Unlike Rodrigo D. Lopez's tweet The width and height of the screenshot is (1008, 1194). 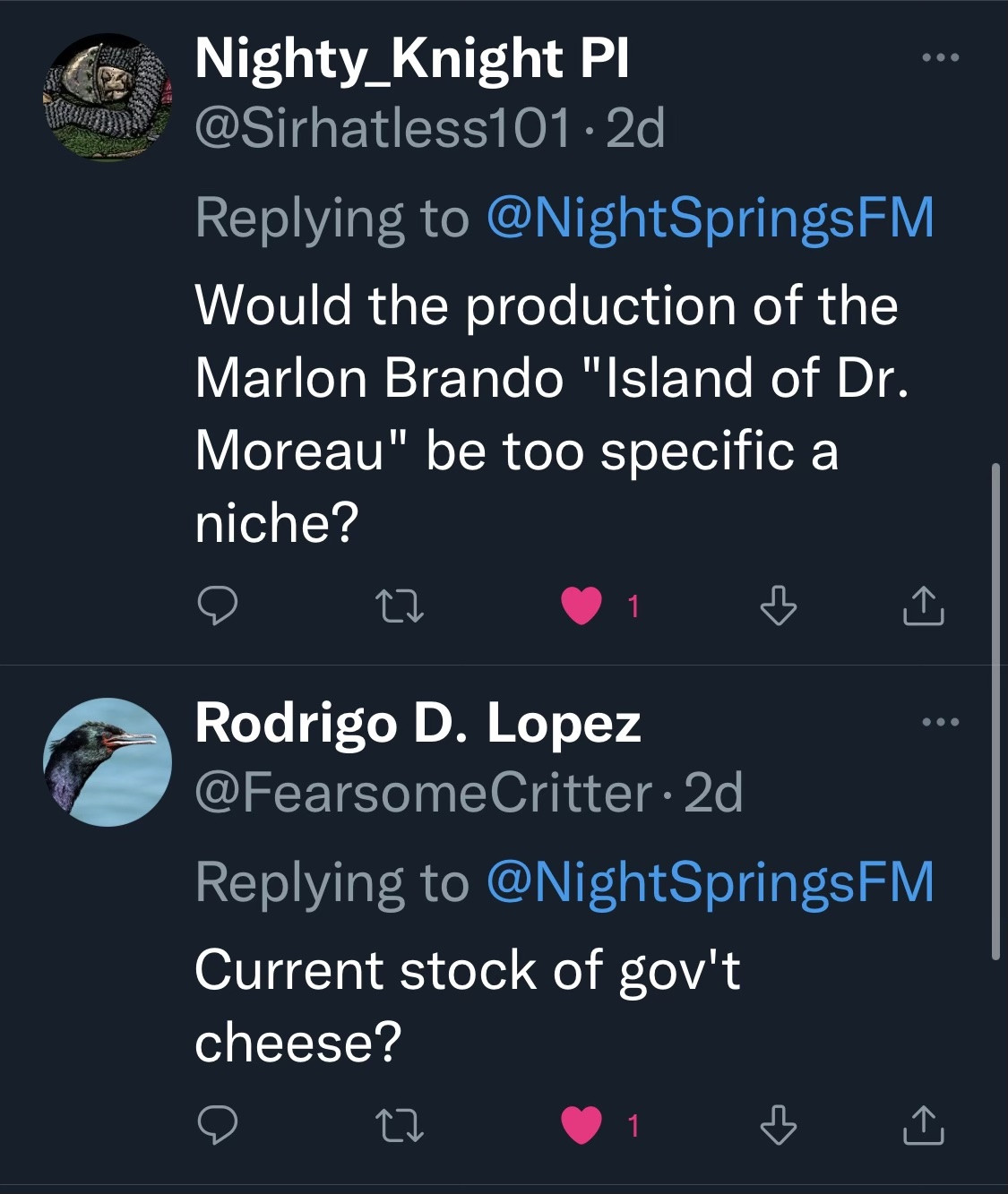[582, 1125]
